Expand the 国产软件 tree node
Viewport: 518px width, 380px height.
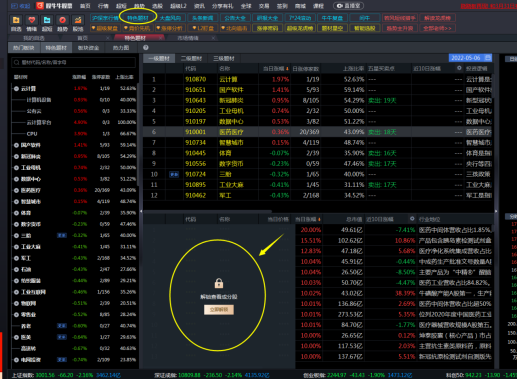pos(16,145)
